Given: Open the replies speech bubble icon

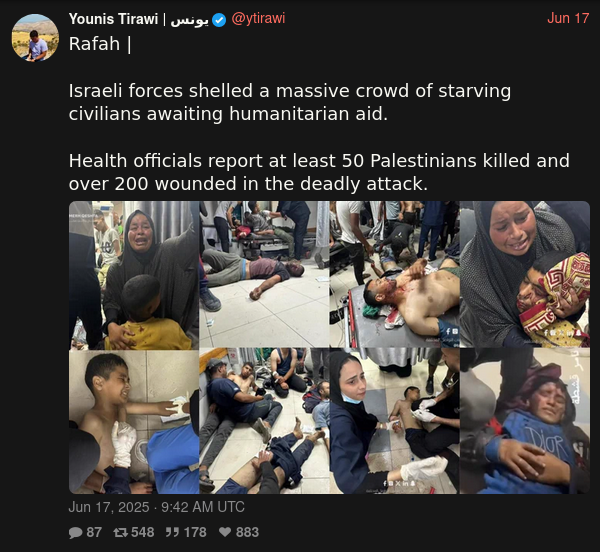Looking at the screenshot, I should point(75,532).
